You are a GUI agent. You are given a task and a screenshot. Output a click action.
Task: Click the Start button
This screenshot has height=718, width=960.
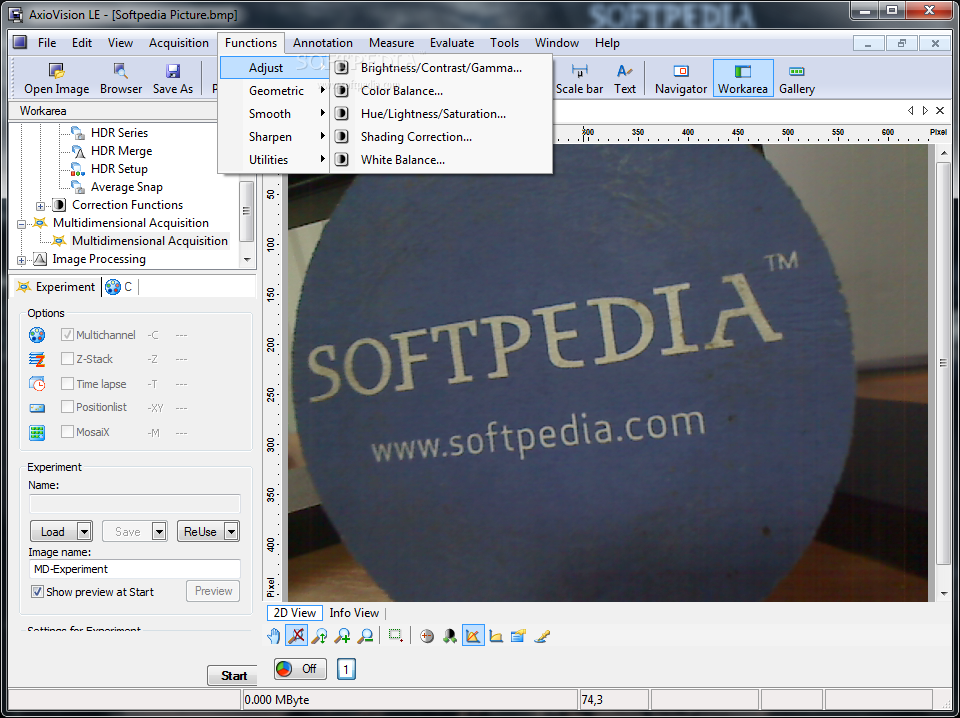pyautogui.click(x=233, y=676)
